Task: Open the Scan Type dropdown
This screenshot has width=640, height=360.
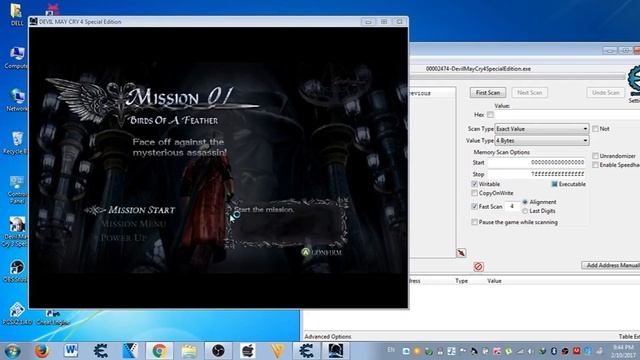Action: (542, 129)
